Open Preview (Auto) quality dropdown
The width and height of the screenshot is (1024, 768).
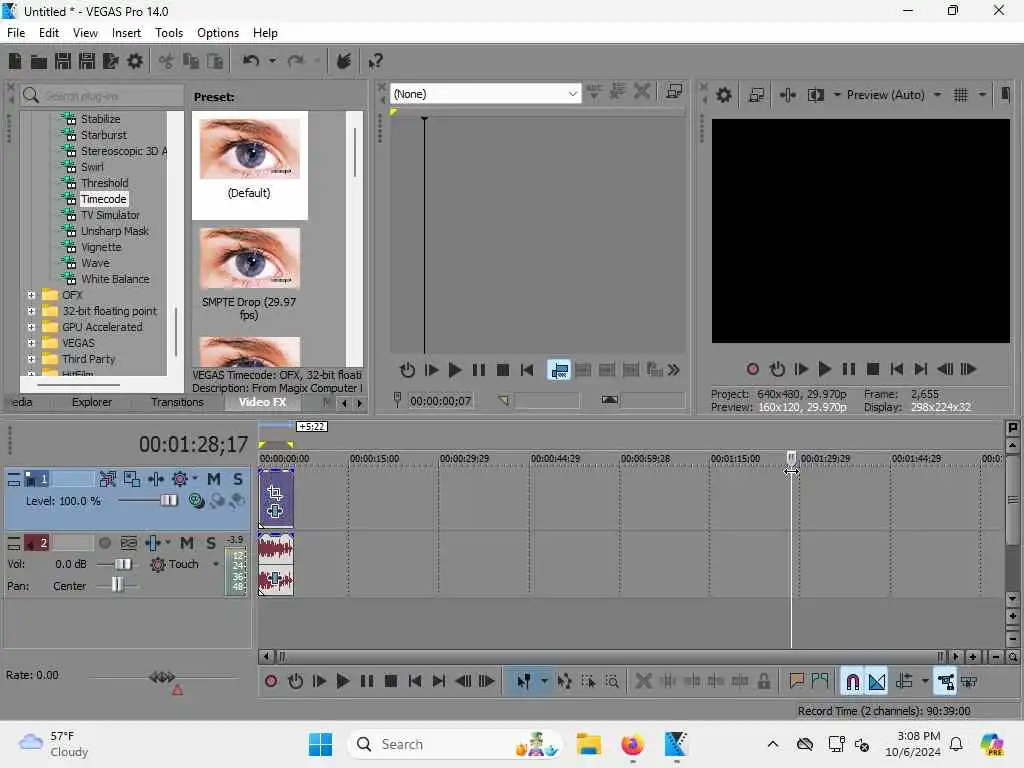[x=937, y=95]
